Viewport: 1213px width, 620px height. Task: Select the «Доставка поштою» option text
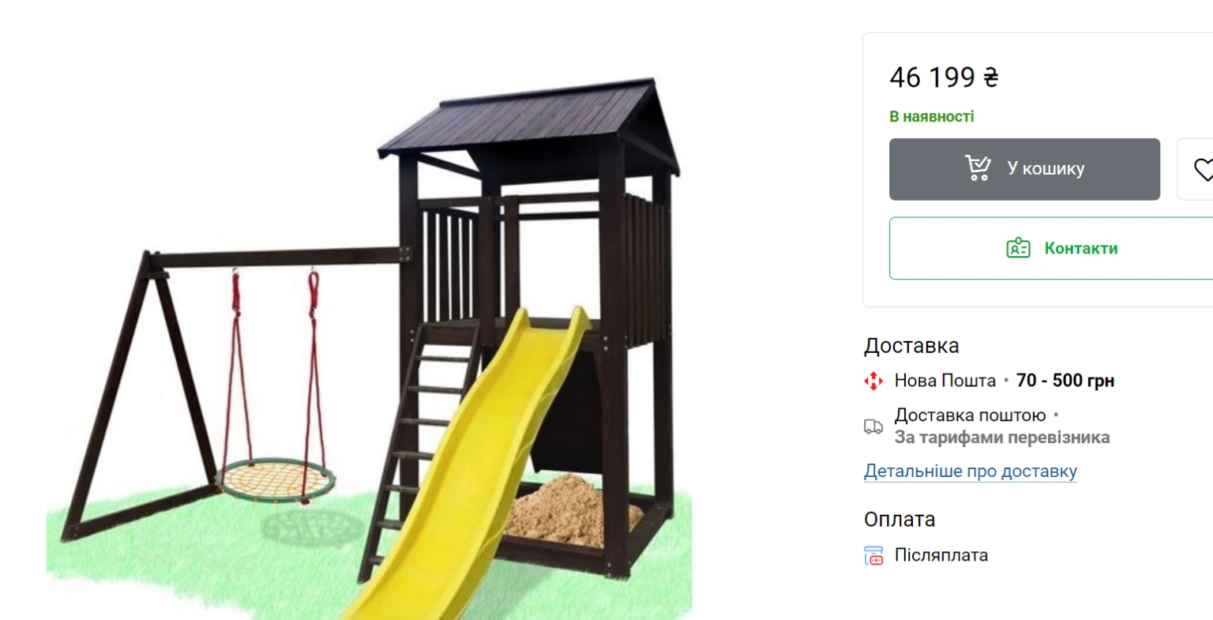970,415
